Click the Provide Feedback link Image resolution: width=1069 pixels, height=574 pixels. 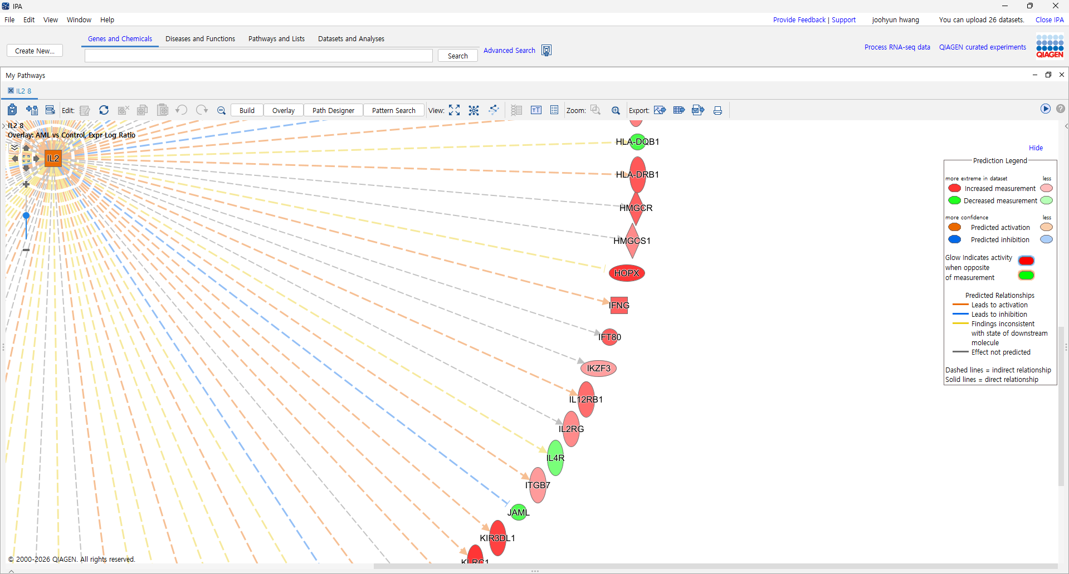[799, 20]
